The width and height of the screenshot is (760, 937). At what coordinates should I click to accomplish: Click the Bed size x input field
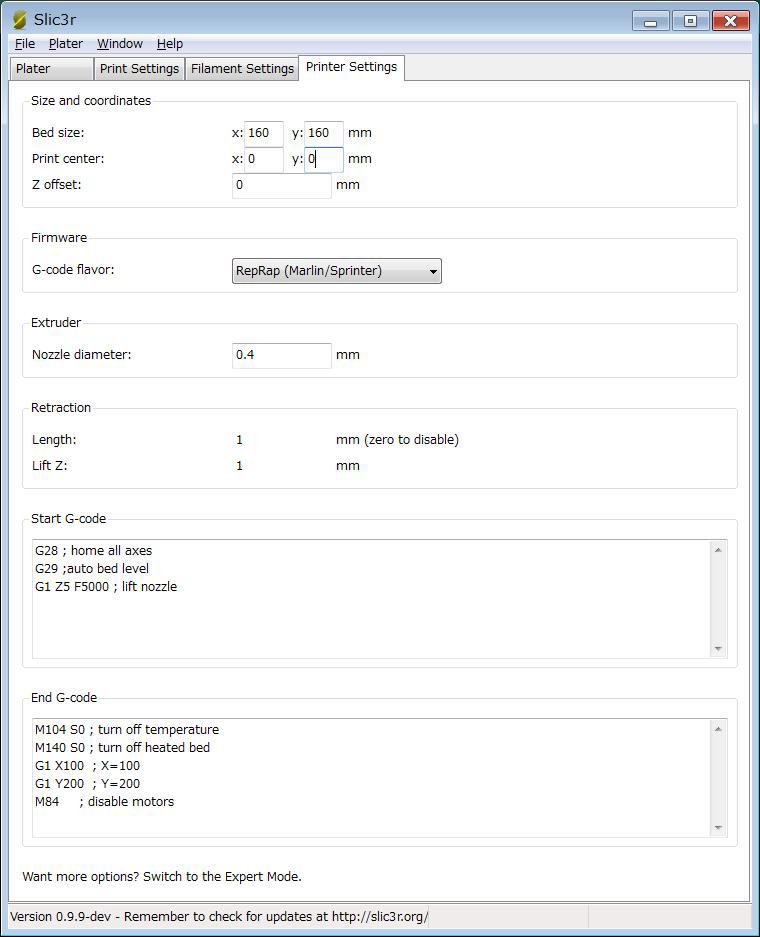(x=263, y=133)
